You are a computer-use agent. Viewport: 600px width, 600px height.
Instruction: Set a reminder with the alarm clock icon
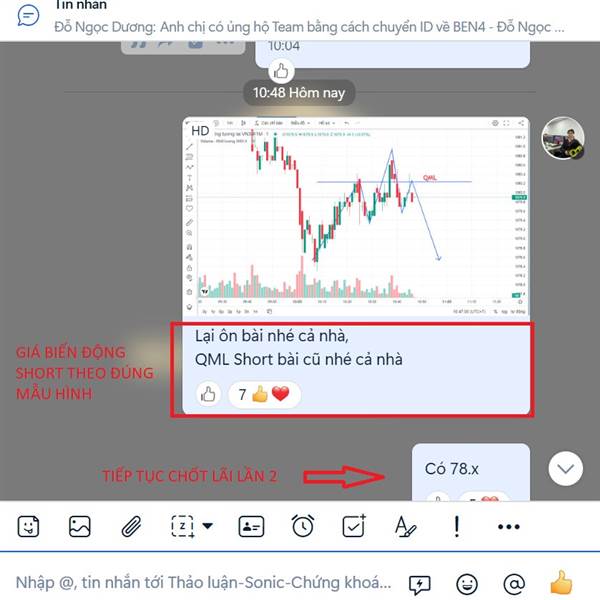(303, 527)
